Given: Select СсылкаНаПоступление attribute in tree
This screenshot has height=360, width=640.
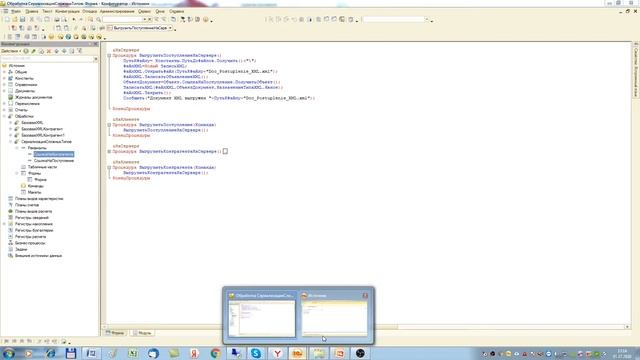Looking at the screenshot, I should click(x=54, y=160).
